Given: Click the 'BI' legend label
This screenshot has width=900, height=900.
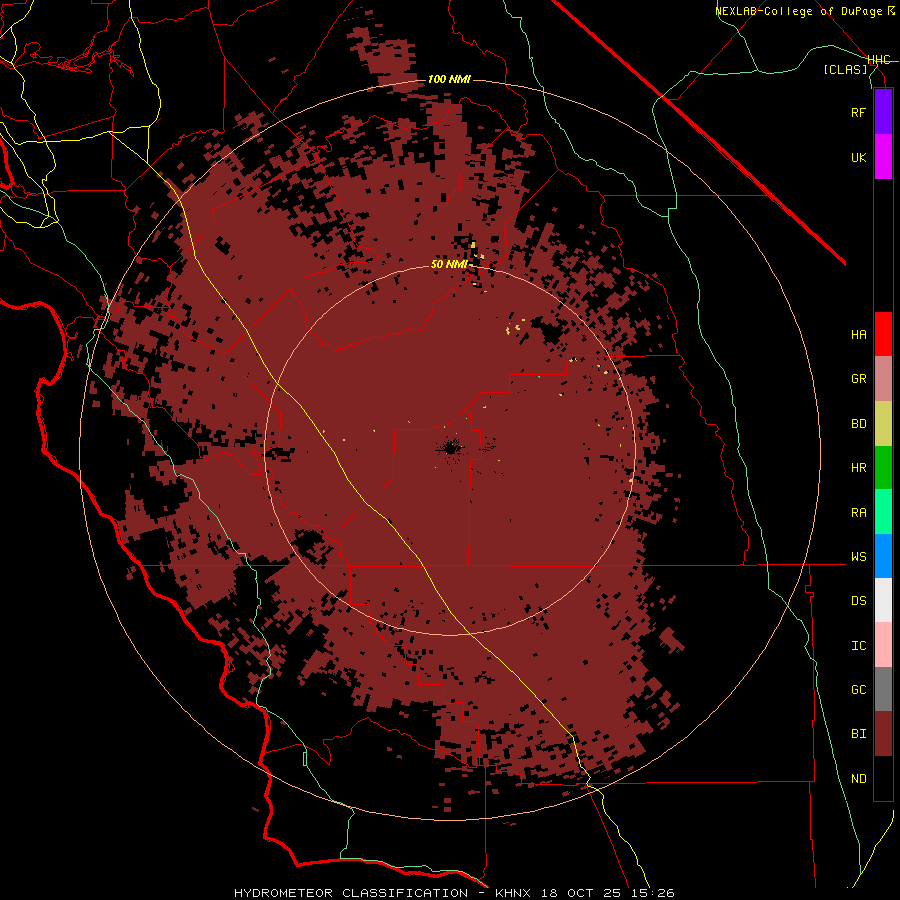Looking at the screenshot, I should tap(858, 734).
